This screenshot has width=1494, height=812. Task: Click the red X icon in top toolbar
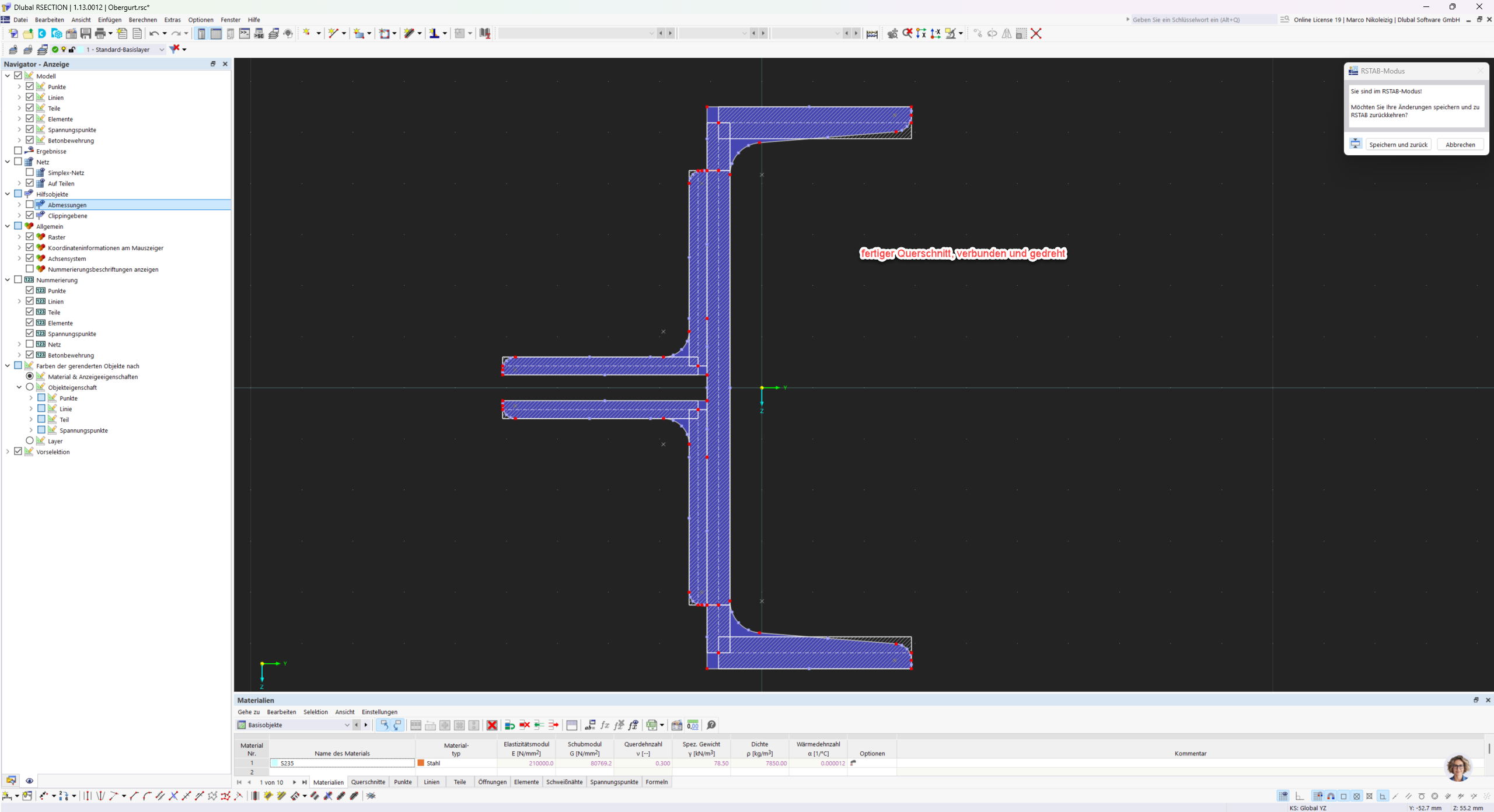click(1036, 33)
